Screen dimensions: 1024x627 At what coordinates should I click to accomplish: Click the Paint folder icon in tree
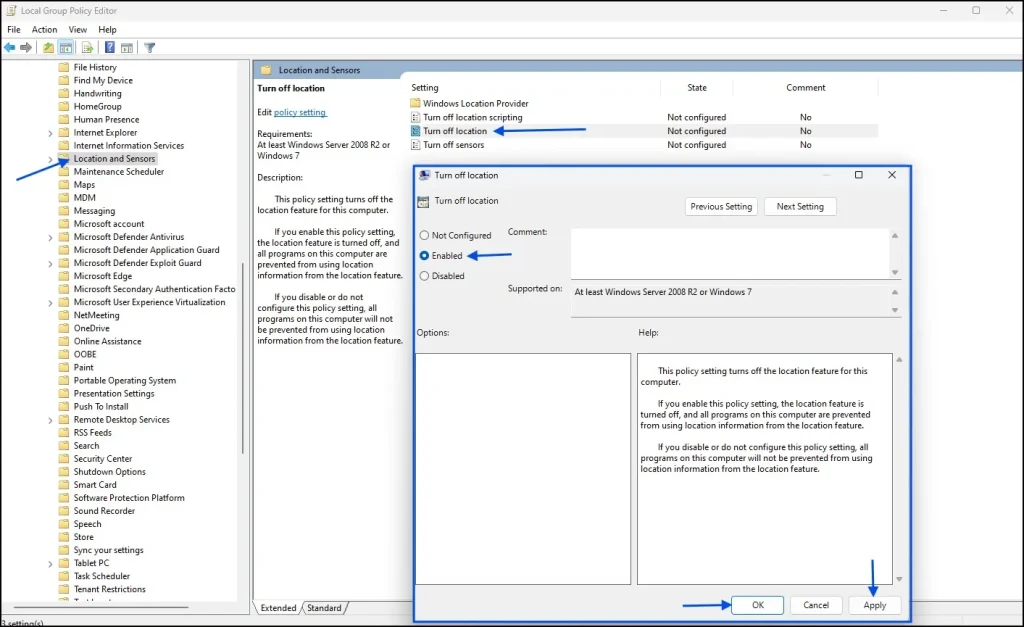pos(63,367)
